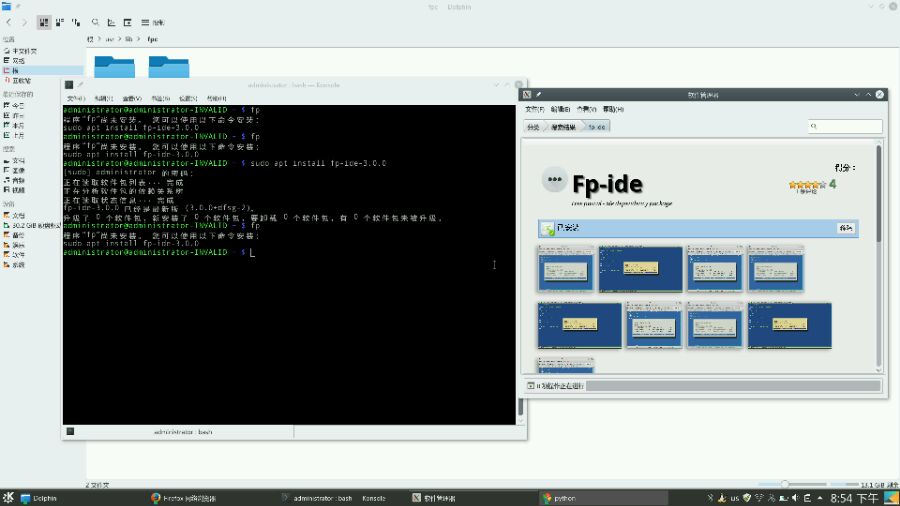
Task: Switch to python task in taskbar
Action: click(x=603, y=498)
